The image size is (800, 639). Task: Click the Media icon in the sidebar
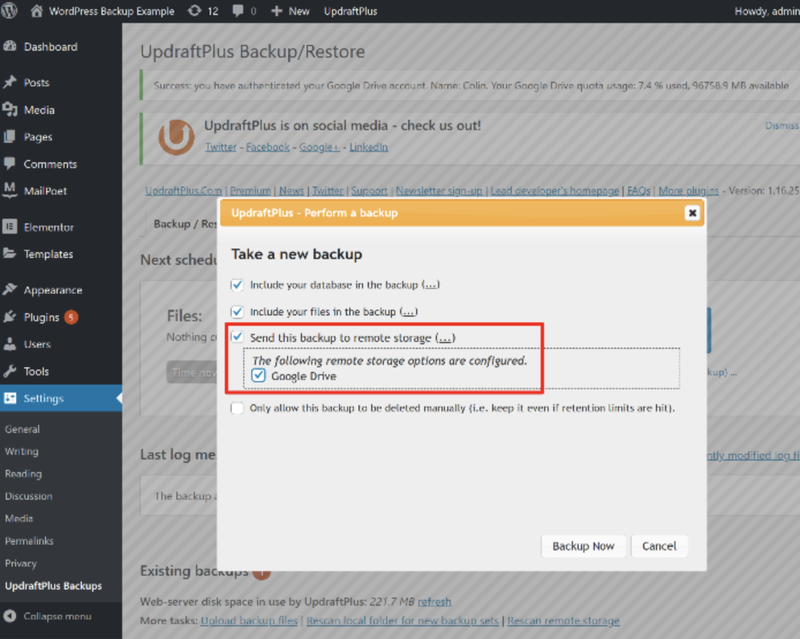coord(10,109)
